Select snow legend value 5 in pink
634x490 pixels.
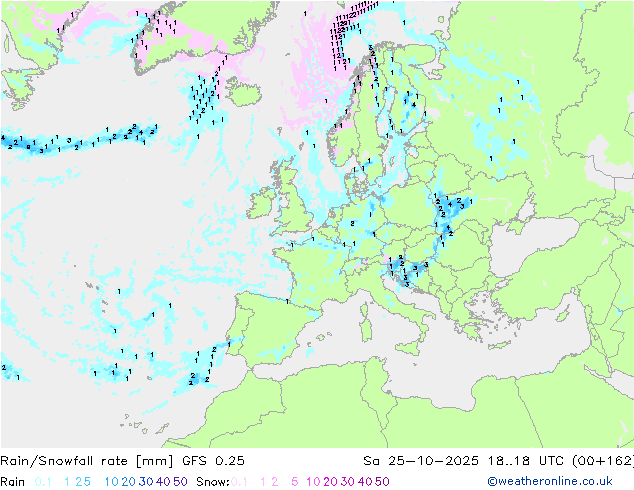[295, 482]
